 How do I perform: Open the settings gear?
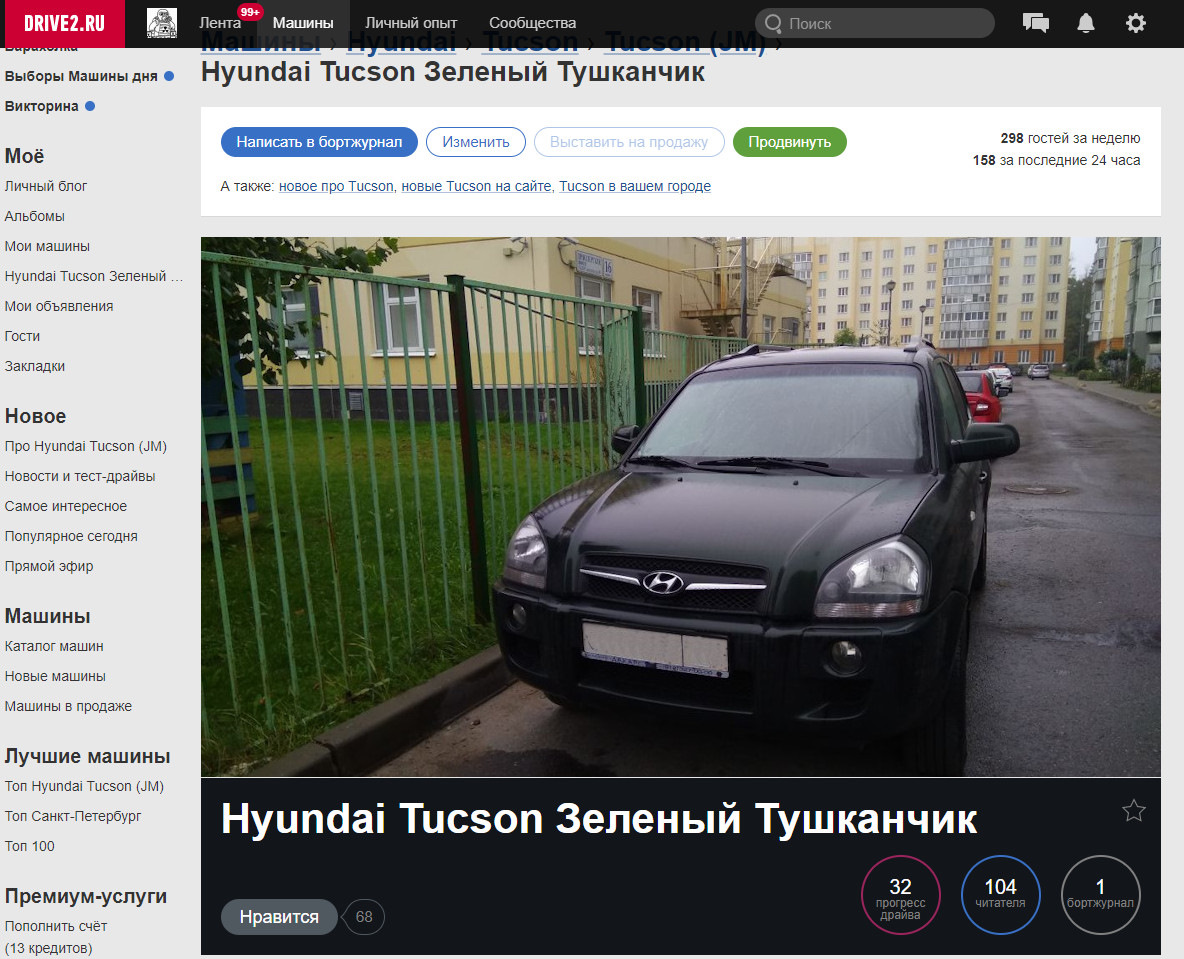(1136, 23)
